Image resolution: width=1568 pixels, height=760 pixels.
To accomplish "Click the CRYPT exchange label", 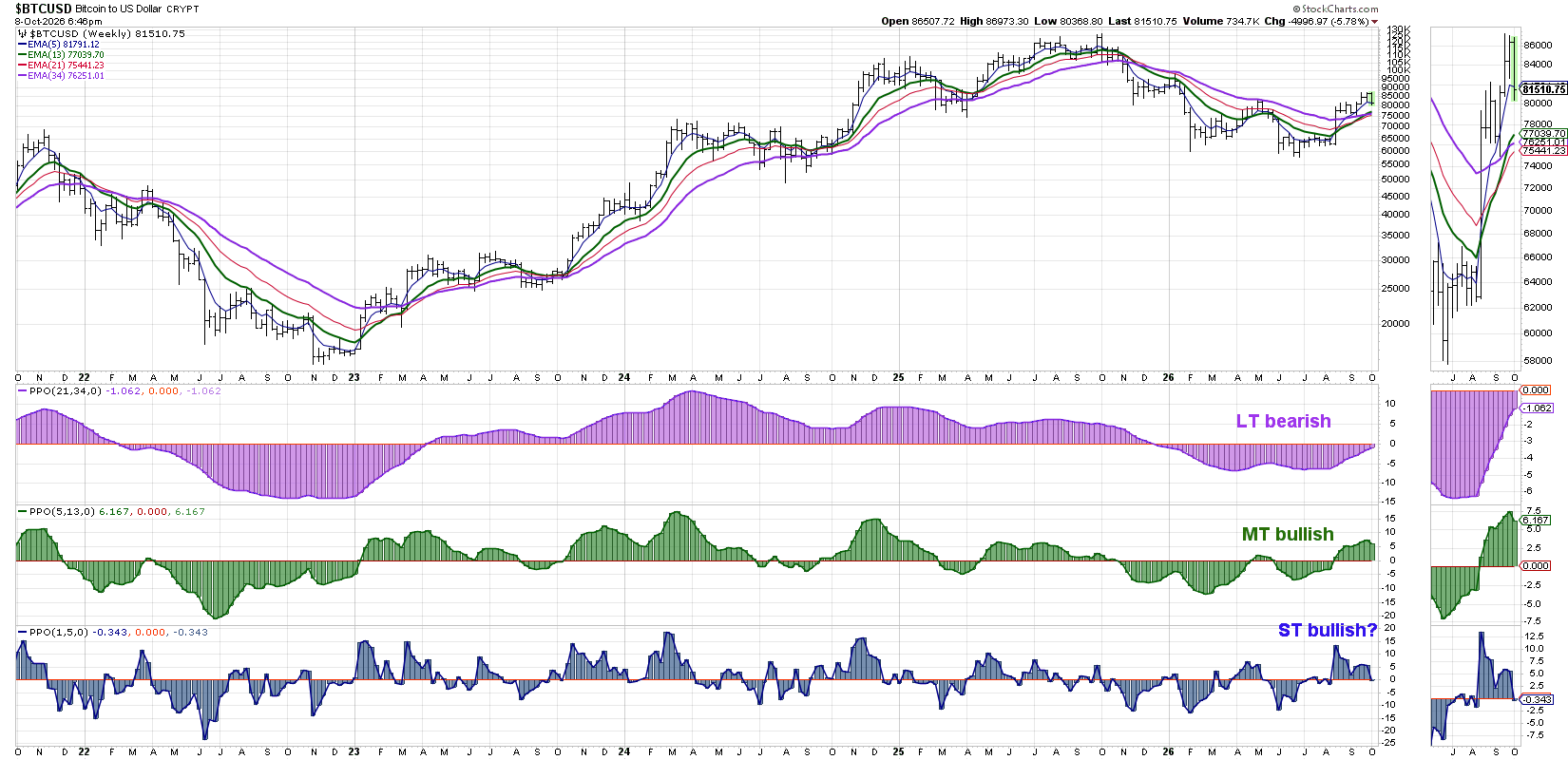I will (x=182, y=9).
